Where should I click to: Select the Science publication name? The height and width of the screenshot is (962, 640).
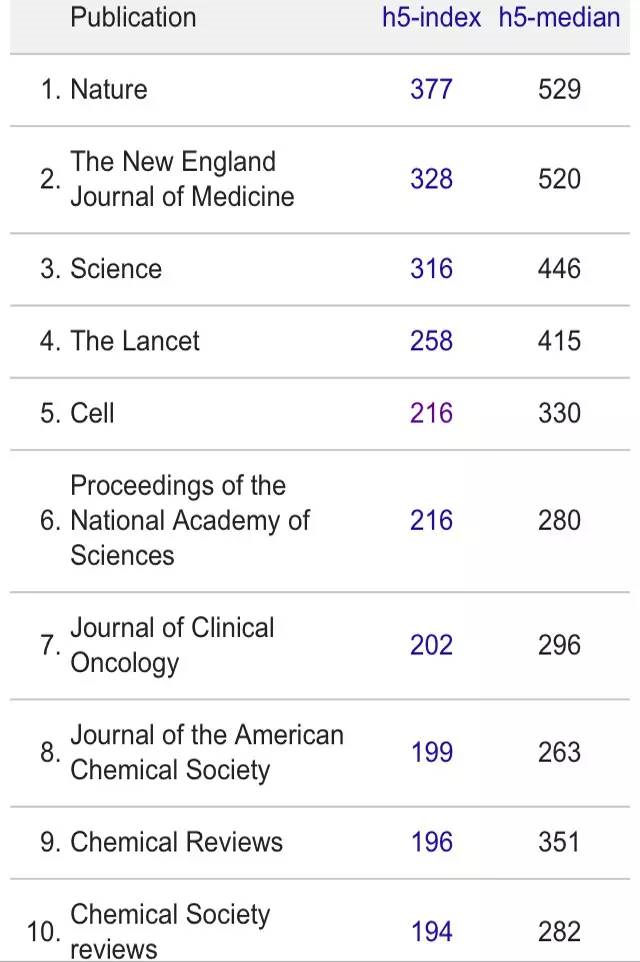(115, 269)
